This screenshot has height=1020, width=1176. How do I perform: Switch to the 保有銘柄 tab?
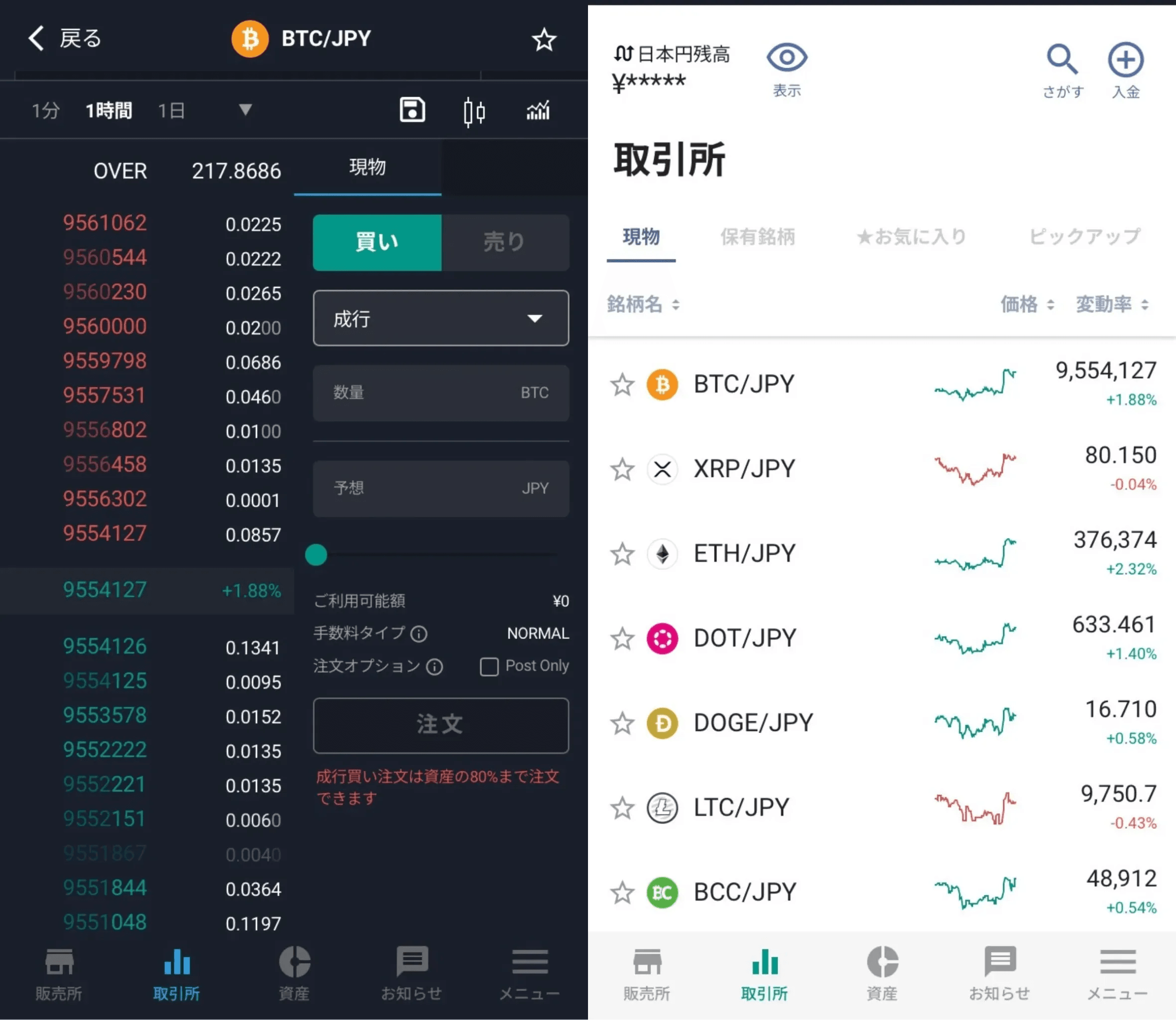(758, 236)
